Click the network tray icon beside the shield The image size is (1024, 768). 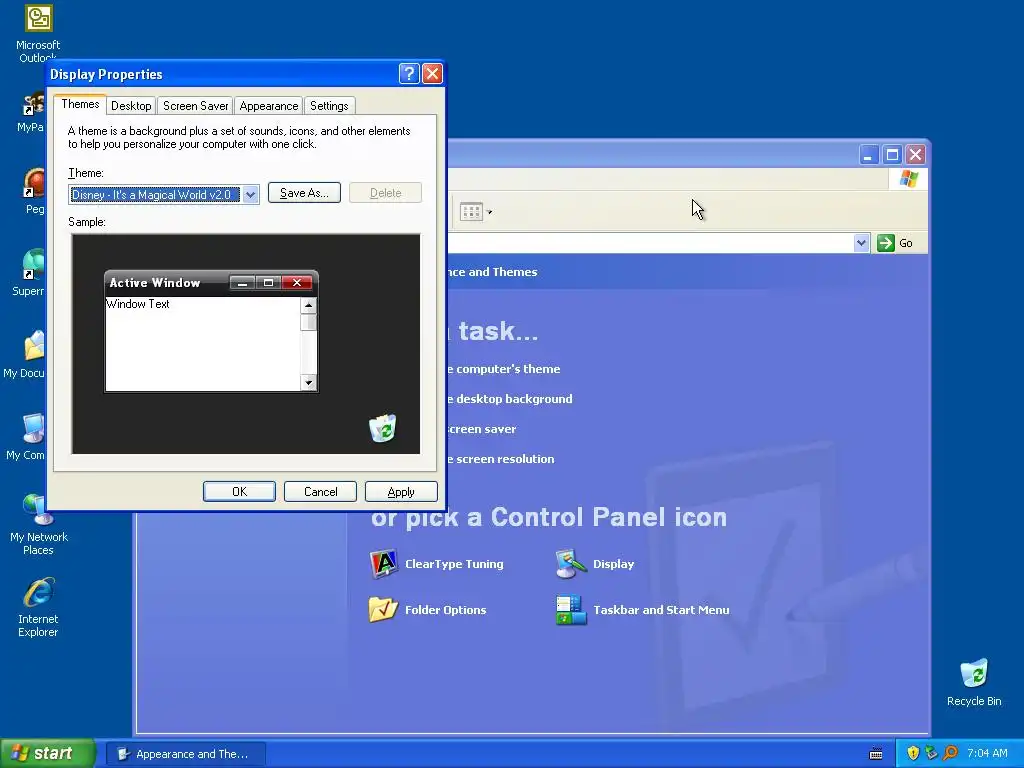(x=931, y=753)
